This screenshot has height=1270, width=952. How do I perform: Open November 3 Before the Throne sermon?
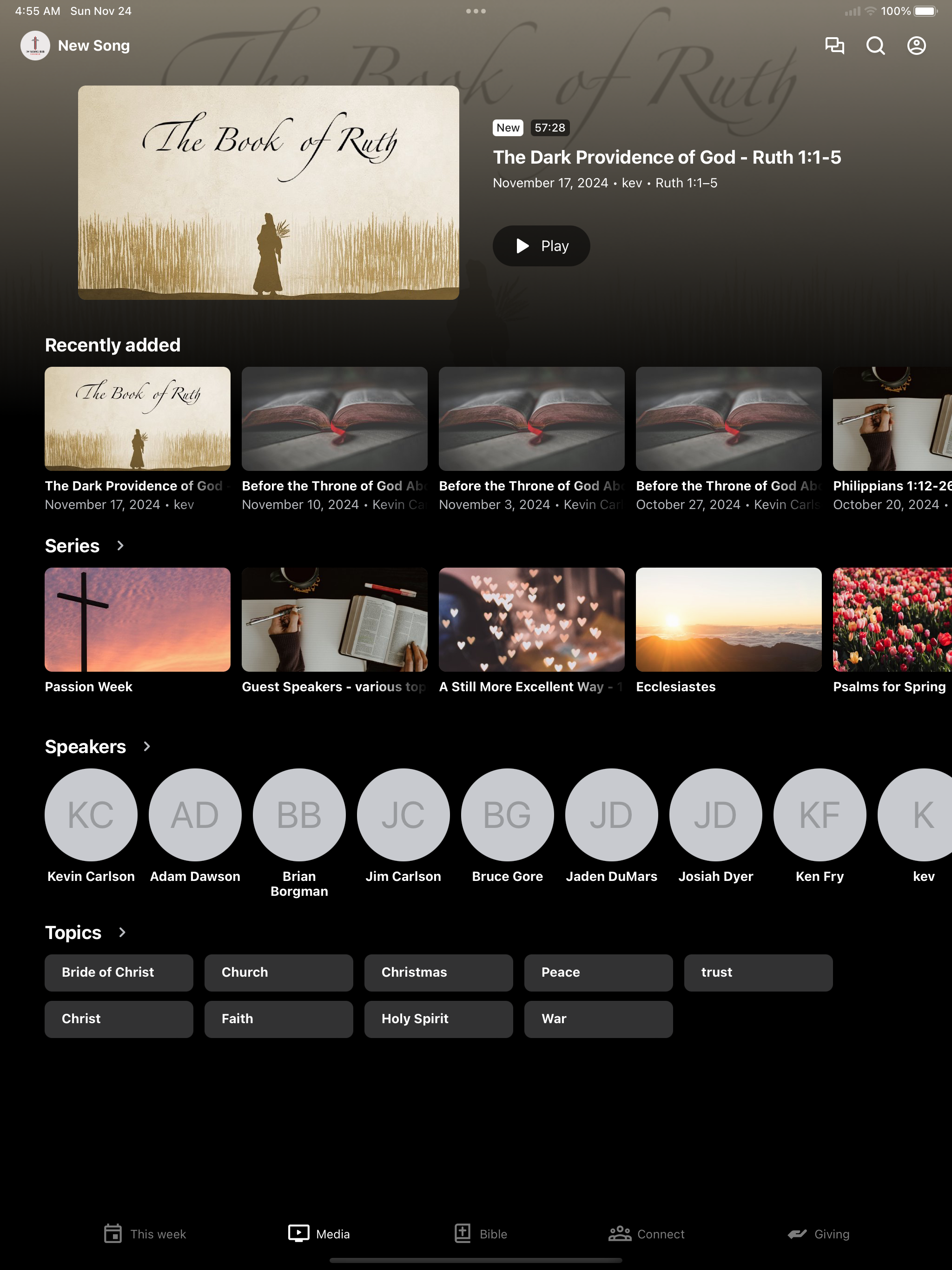(x=532, y=418)
